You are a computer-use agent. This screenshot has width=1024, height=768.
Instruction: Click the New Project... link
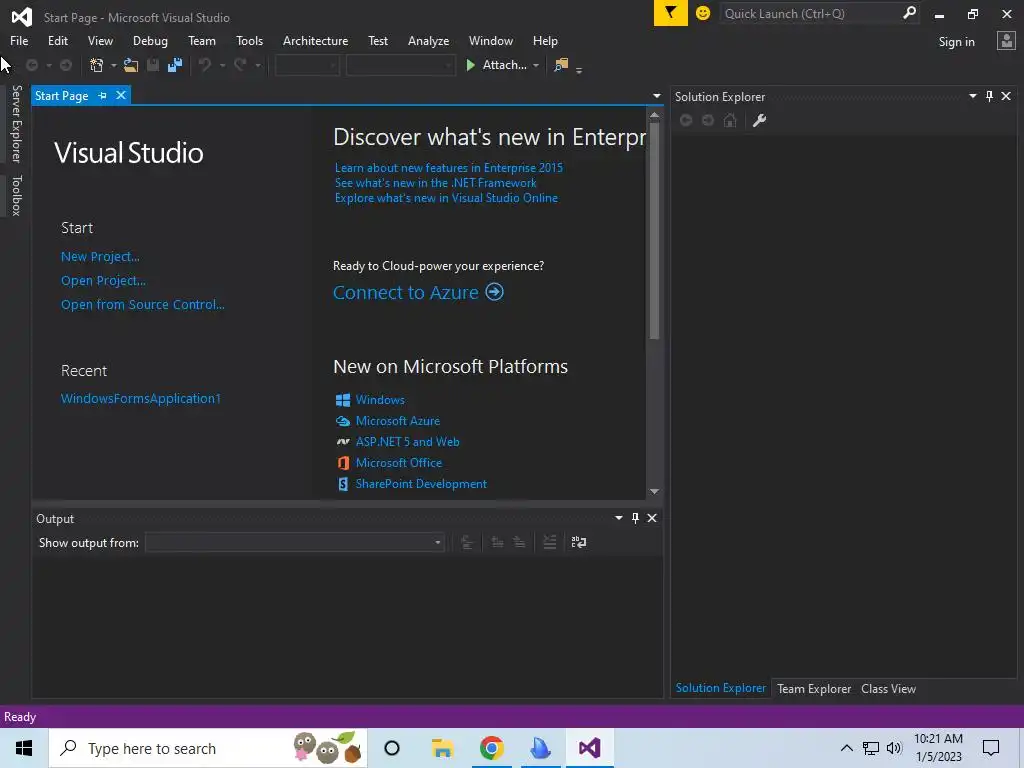click(x=100, y=257)
